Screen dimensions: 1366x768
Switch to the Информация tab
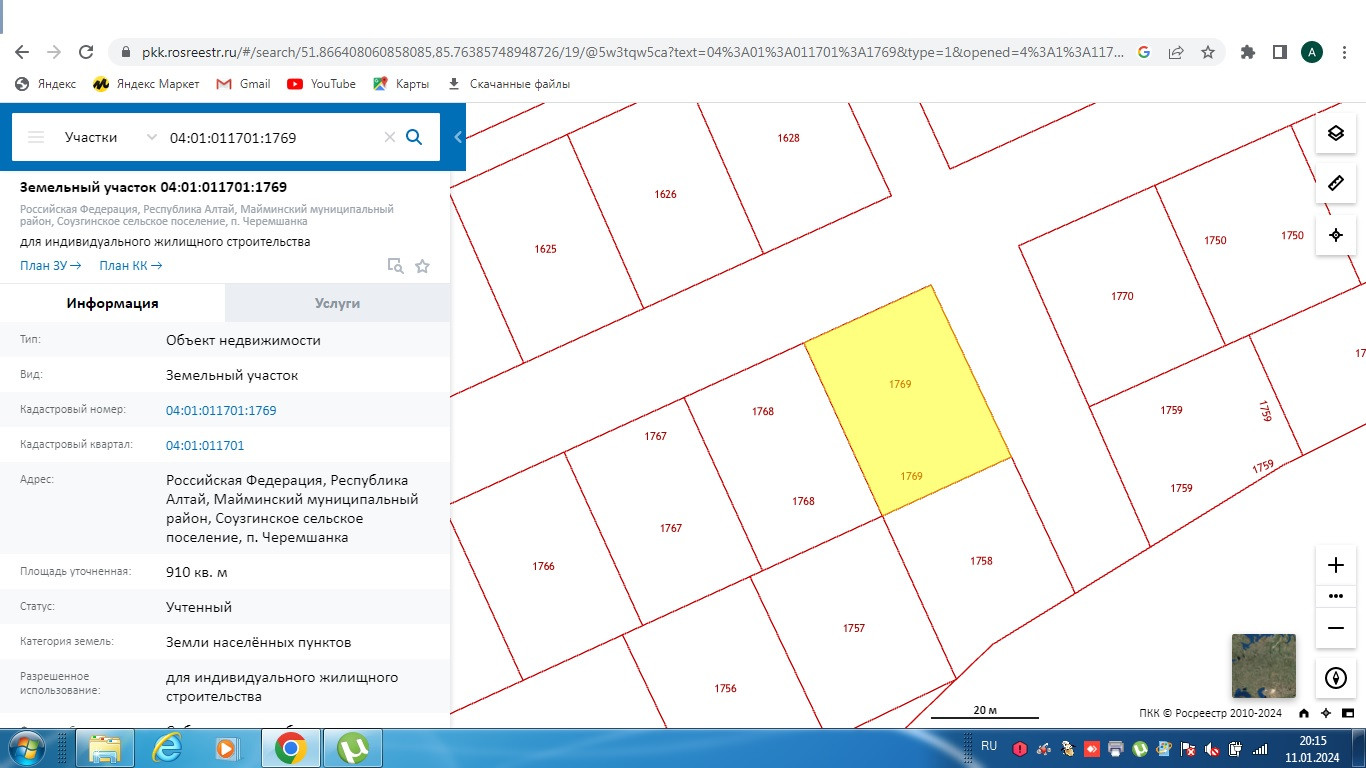coord(113,303)
